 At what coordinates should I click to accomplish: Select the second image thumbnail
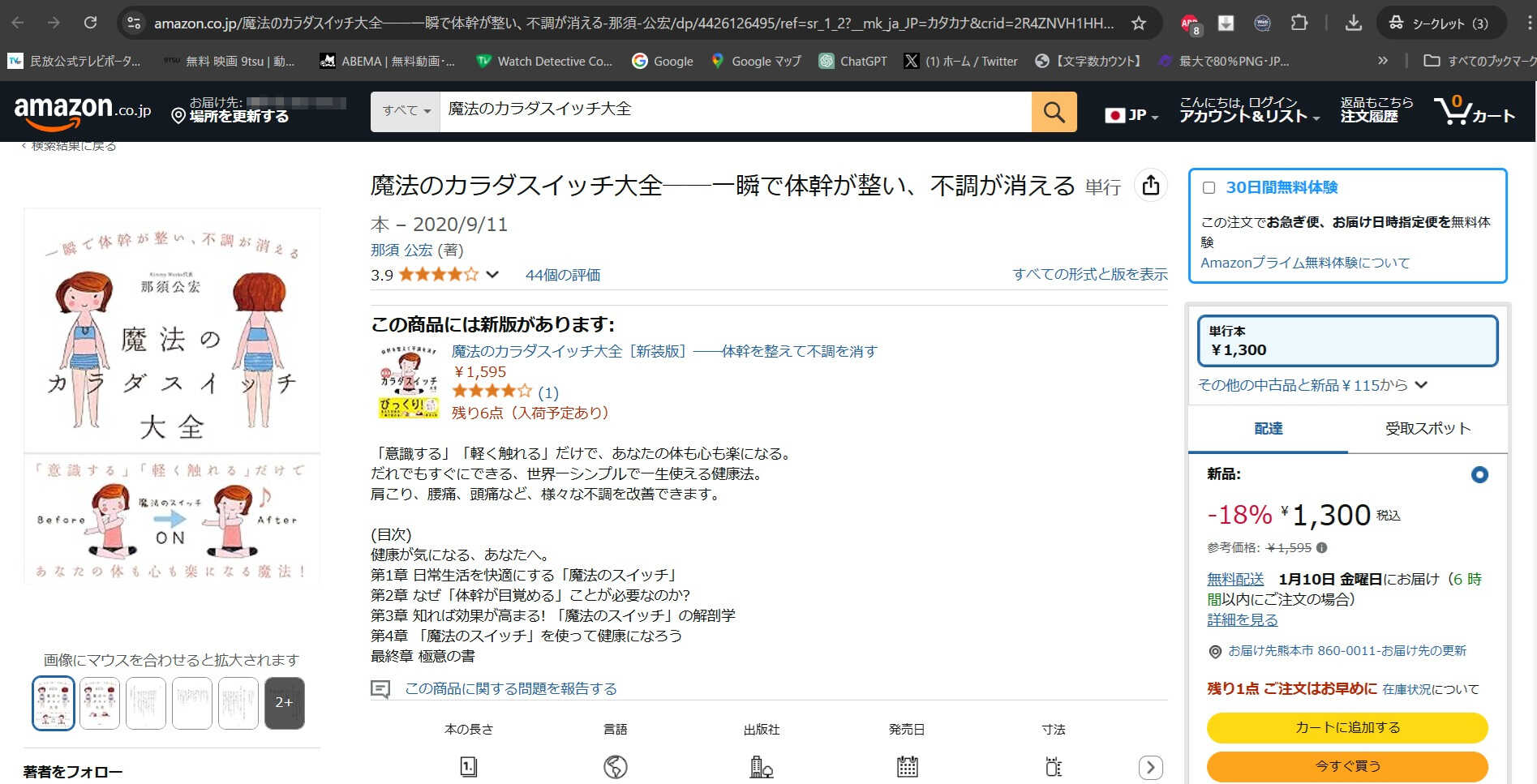click(x=100, y=703)
